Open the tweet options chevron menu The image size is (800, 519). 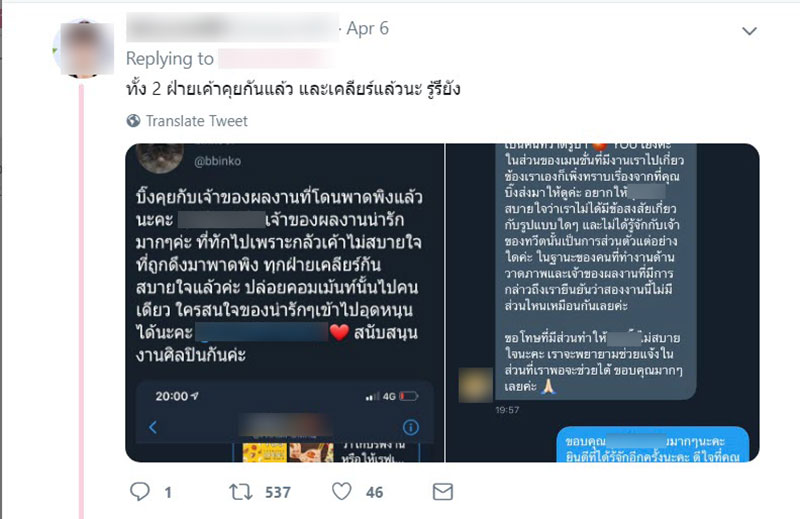coord(749,31)
